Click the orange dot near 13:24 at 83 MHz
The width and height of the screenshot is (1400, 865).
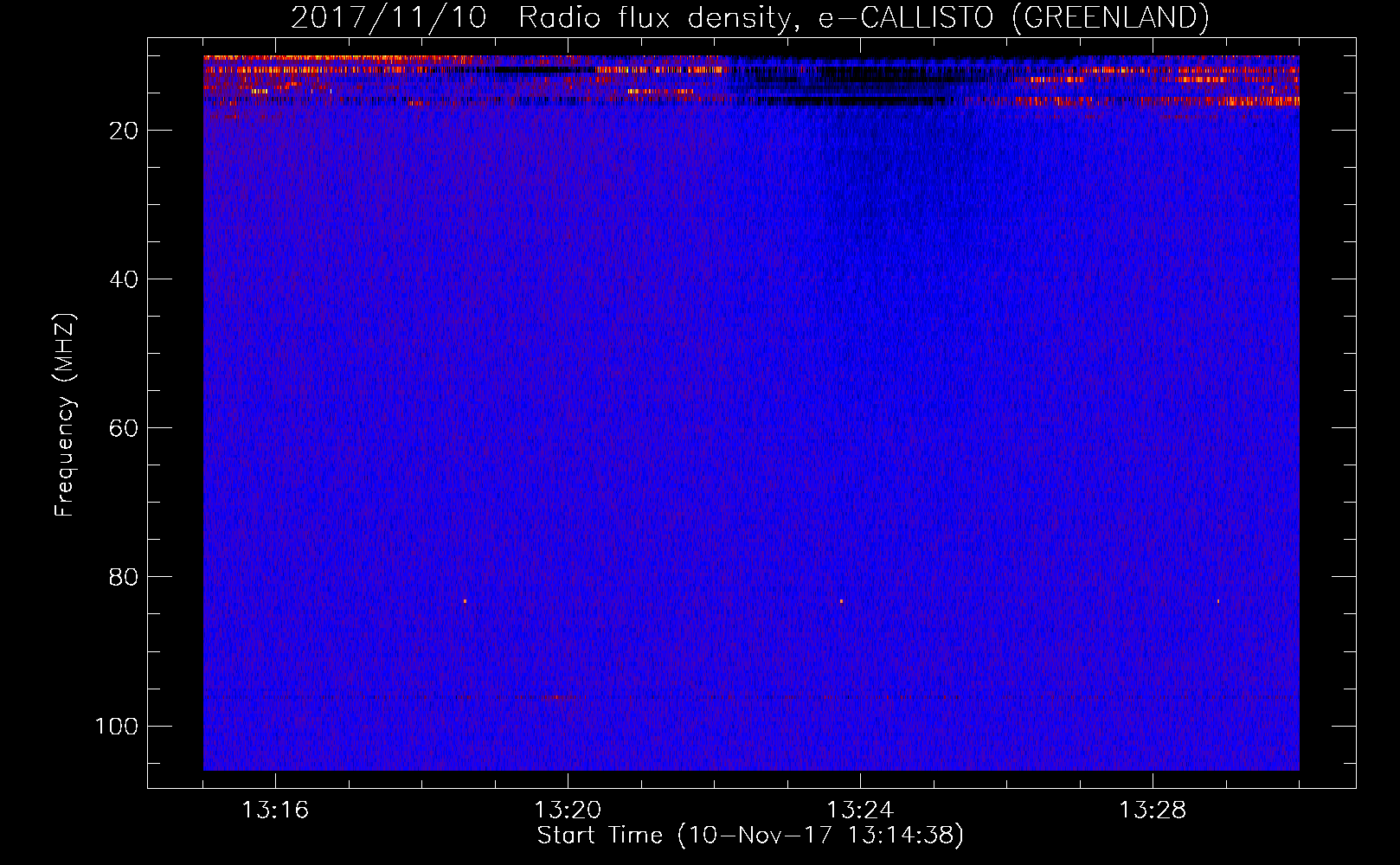pos(841,600)
